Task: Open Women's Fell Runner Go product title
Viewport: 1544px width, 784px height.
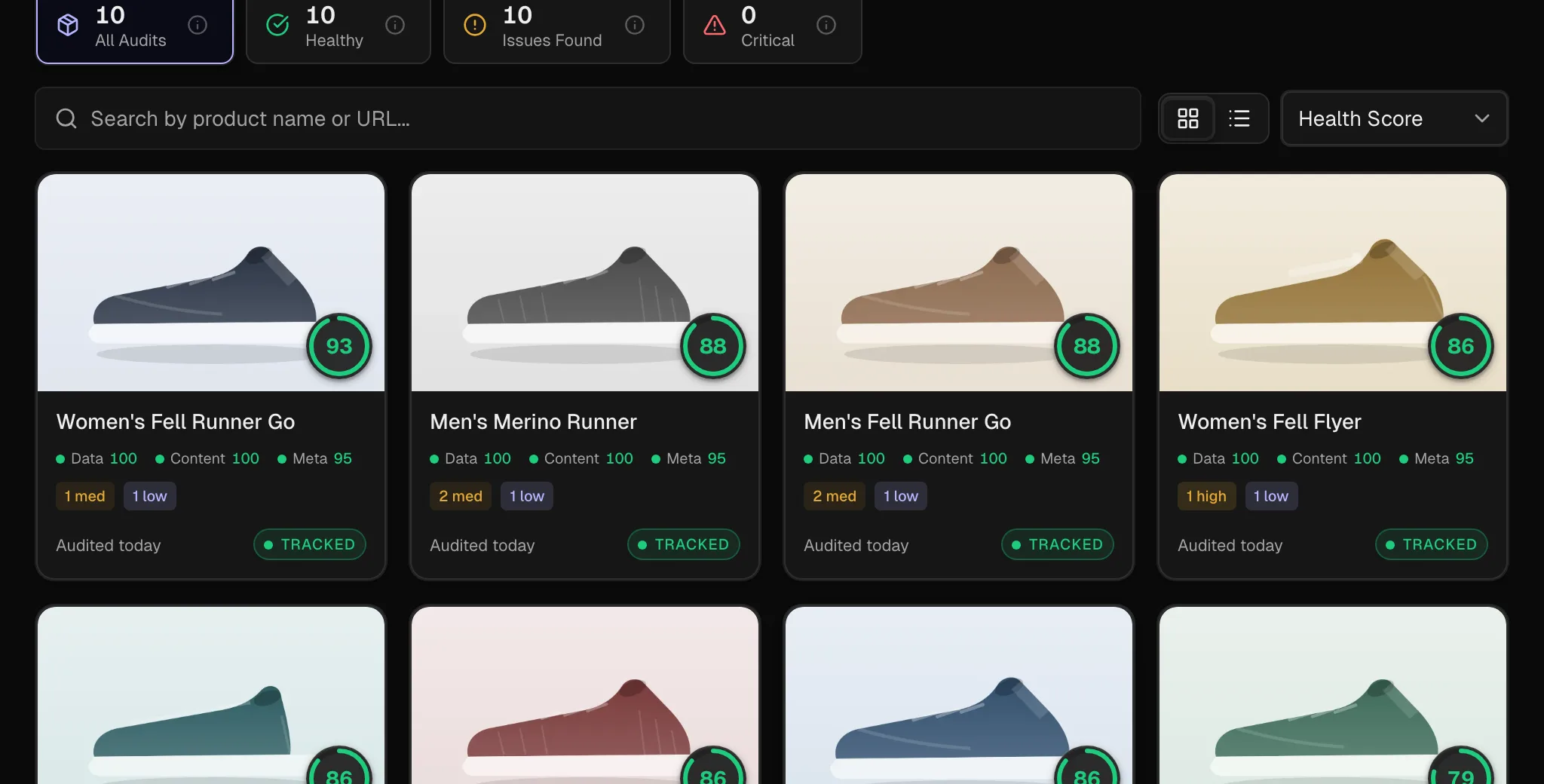Action: [176, 421]
